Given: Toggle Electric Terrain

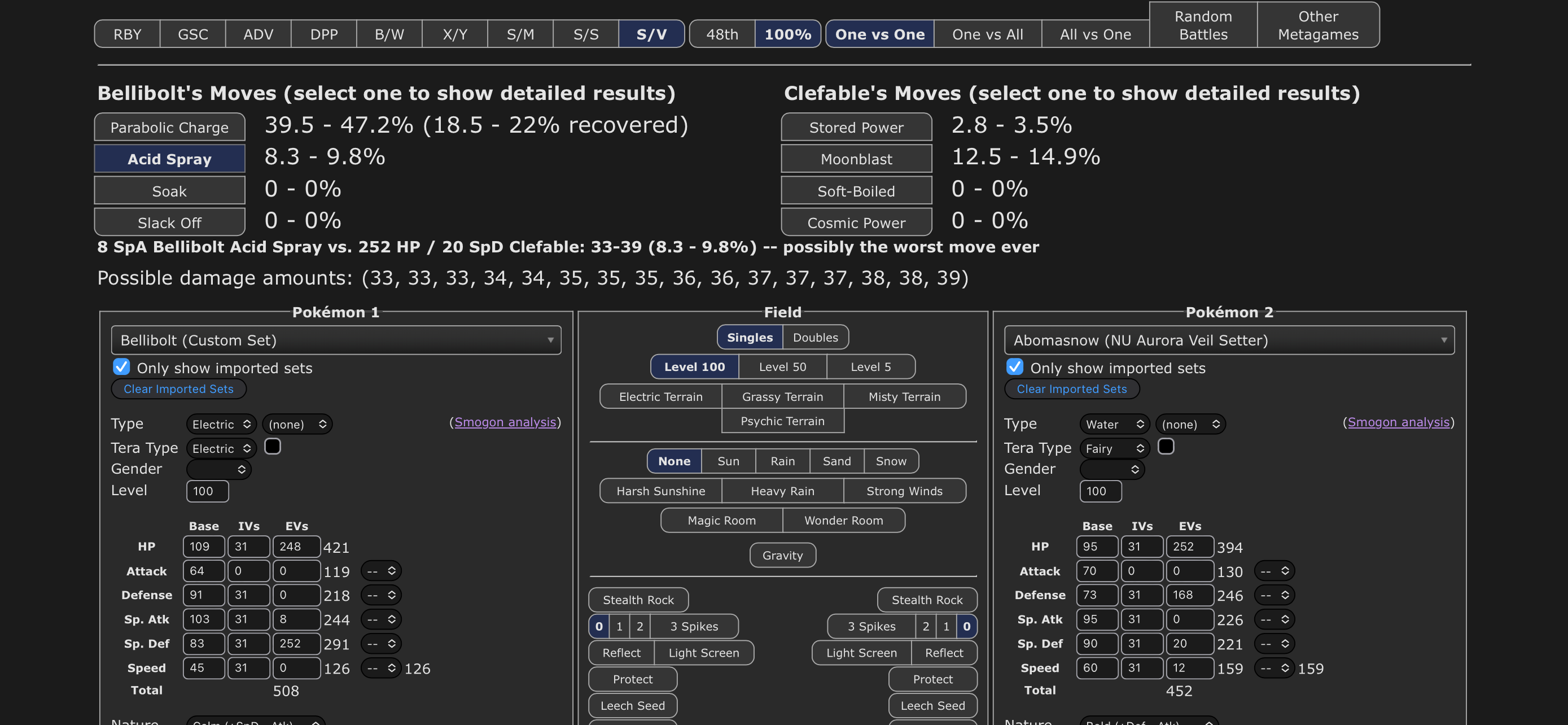Looking at the screenshot, I should point(660,396).
